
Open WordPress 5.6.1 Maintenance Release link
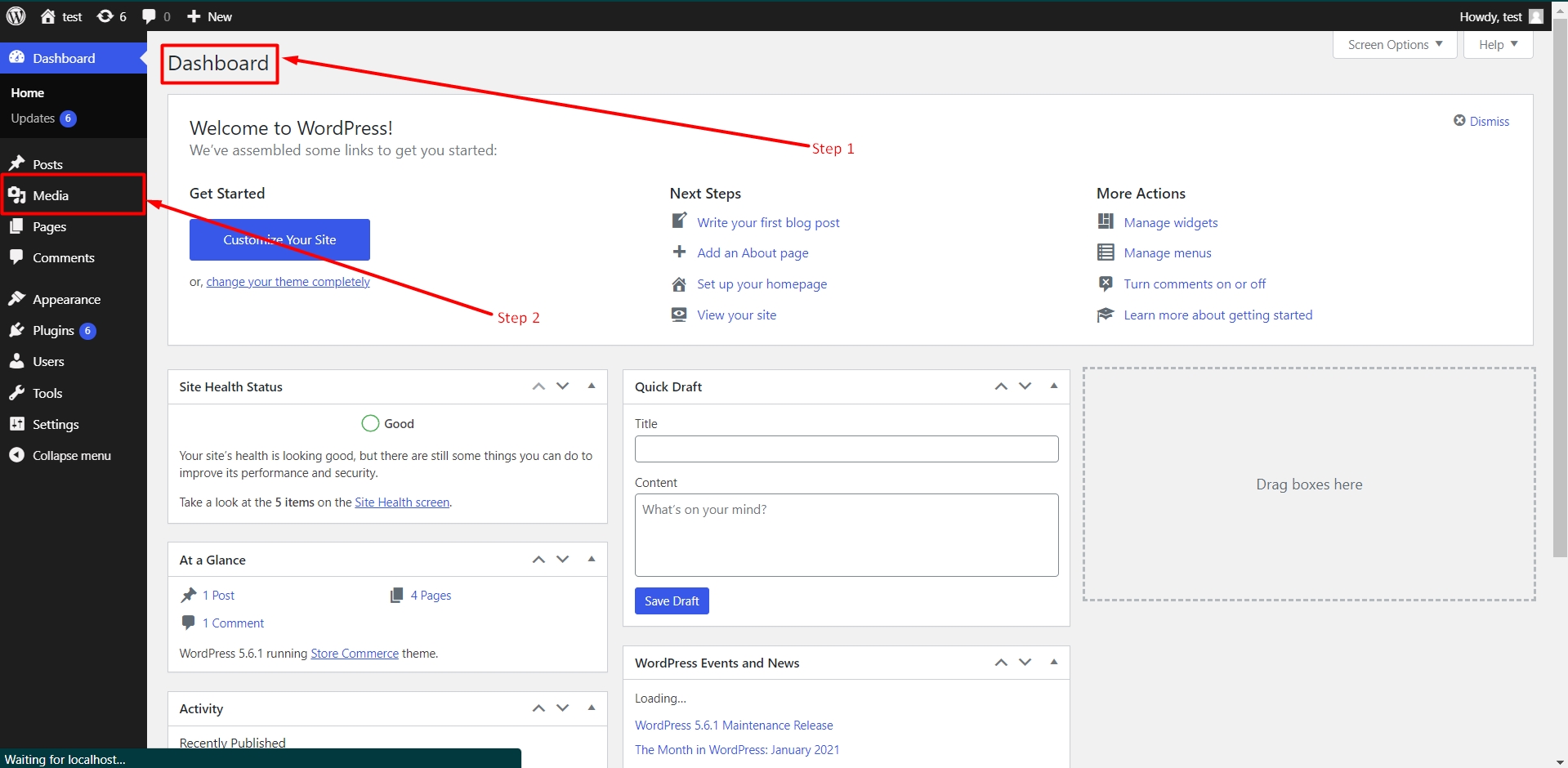tap(734, 726)
